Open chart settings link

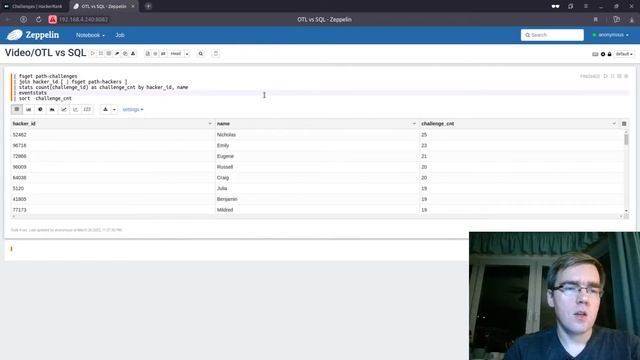[x=133, y=109]
